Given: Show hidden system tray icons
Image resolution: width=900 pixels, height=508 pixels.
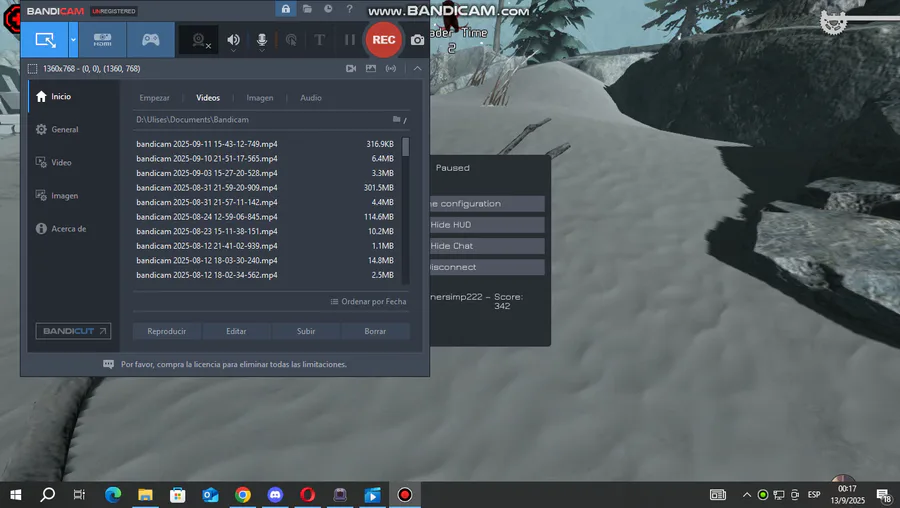Looking at the screenshot, I should point(747,495).
